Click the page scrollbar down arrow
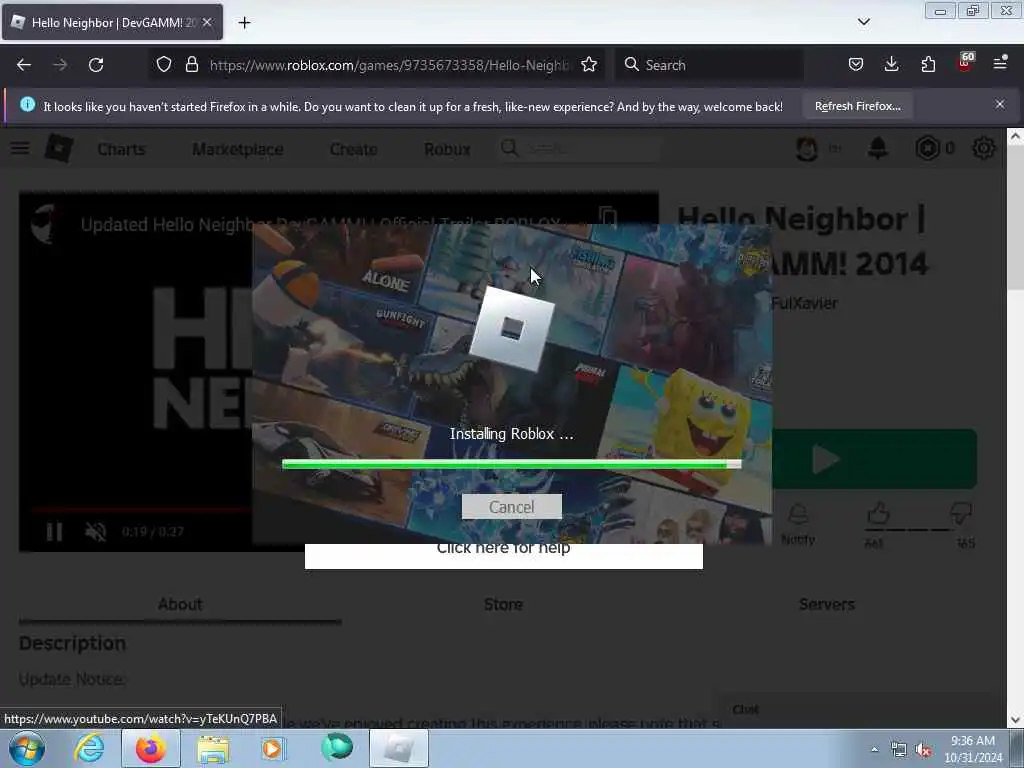Screen dimensions: 1024x768 (1016, 720)
